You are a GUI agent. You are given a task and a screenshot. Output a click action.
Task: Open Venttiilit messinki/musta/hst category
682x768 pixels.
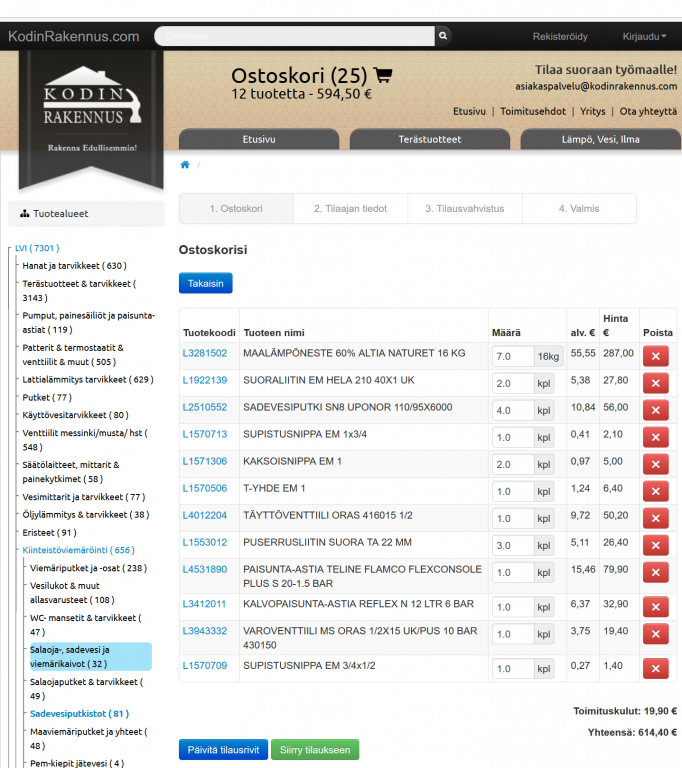coord(85,440)
